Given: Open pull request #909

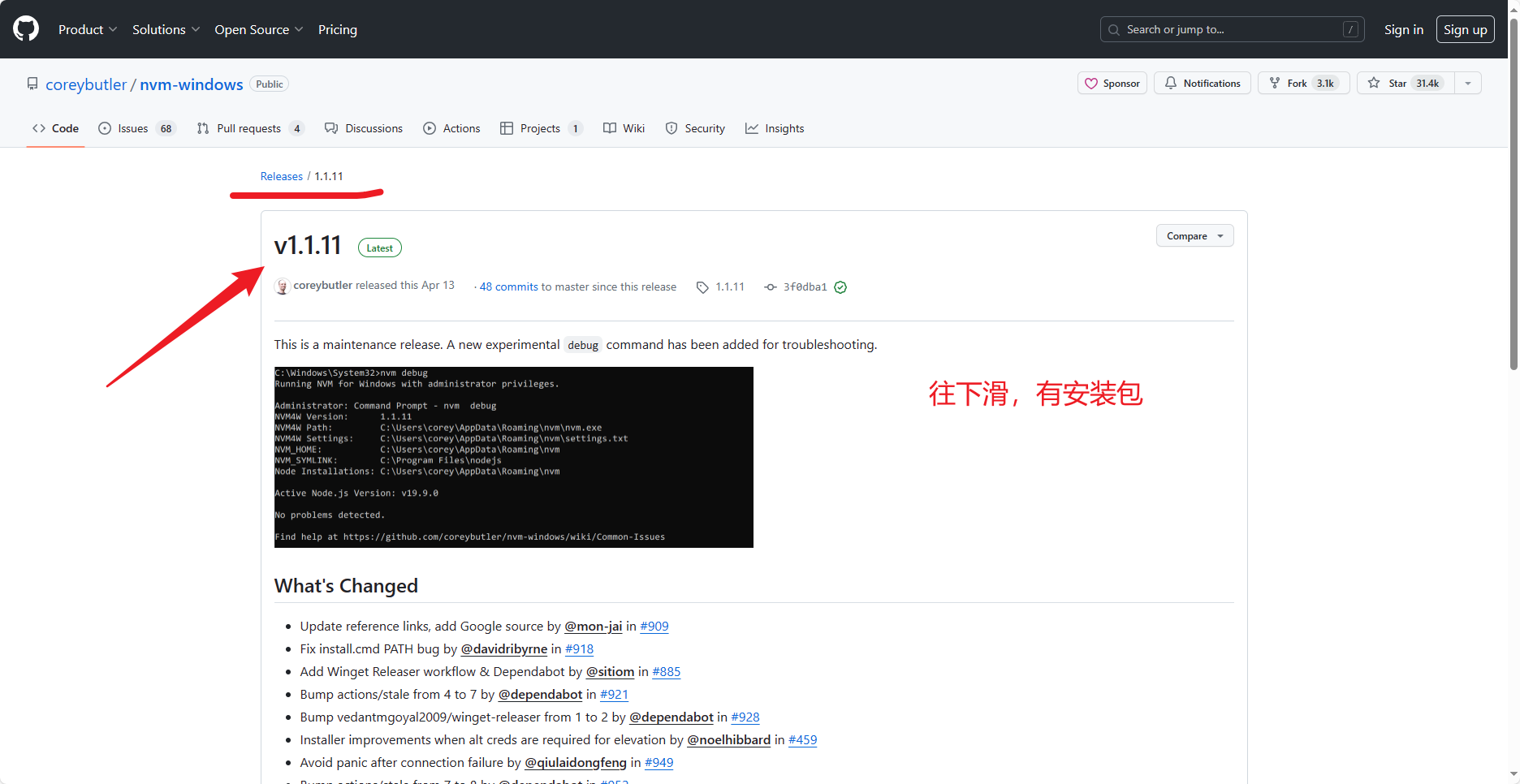Looking at the screenshot, I should point(654,626).
